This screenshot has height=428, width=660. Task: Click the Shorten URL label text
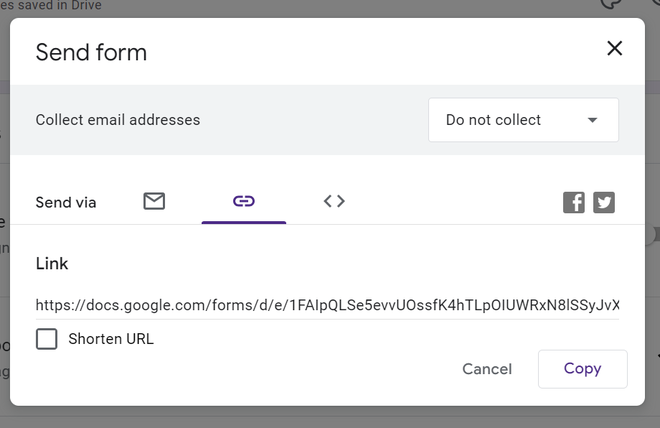click(x=111, y=339)
